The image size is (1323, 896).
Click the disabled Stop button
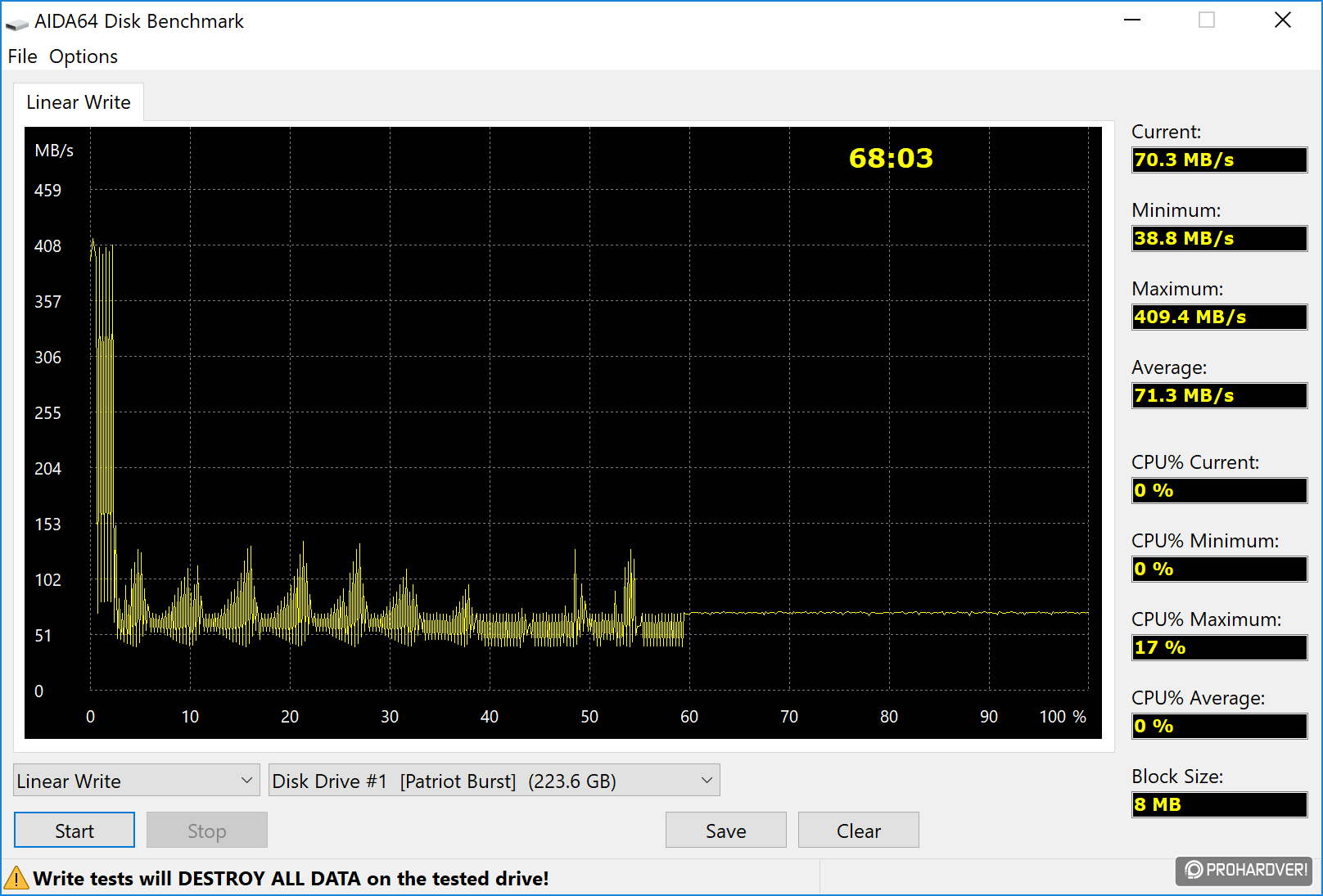(x=207, y=831)
